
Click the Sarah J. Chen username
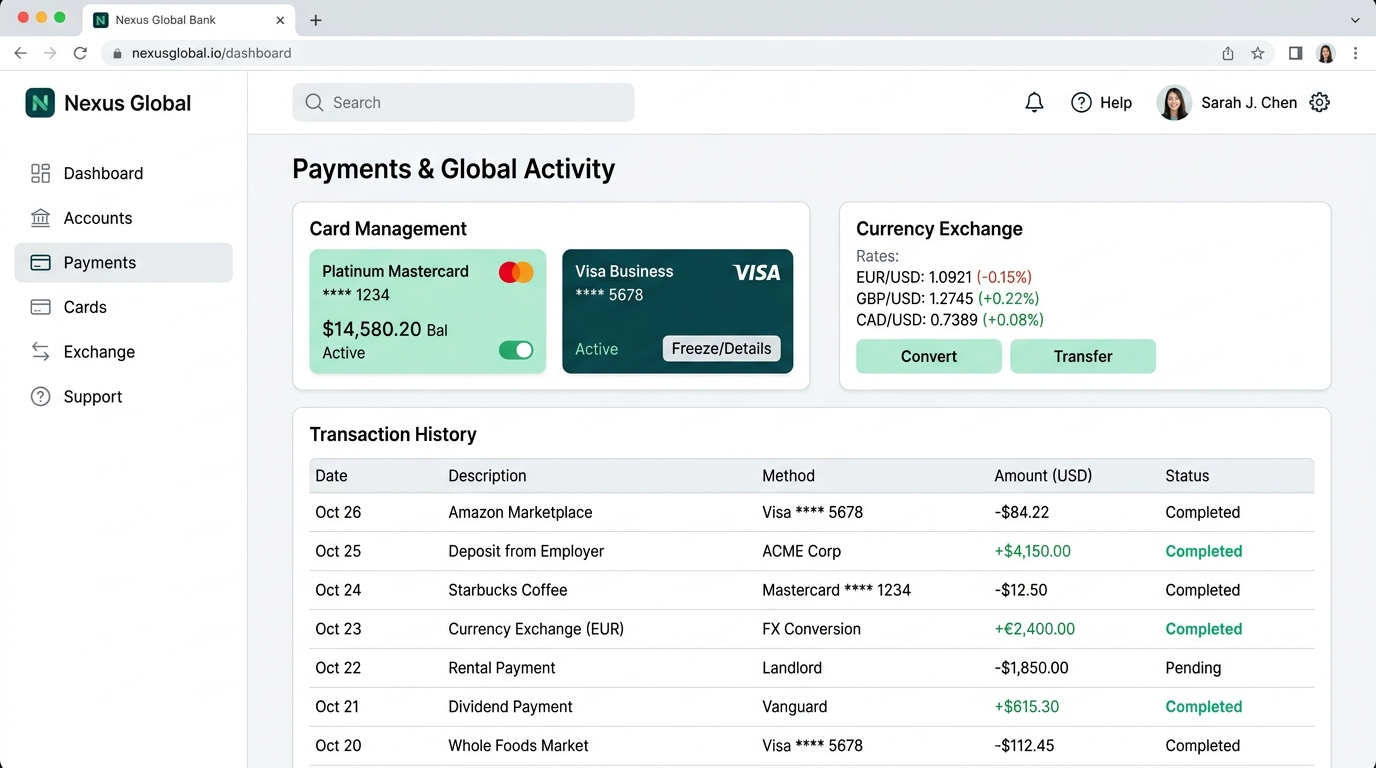[x=1249, y=102]
